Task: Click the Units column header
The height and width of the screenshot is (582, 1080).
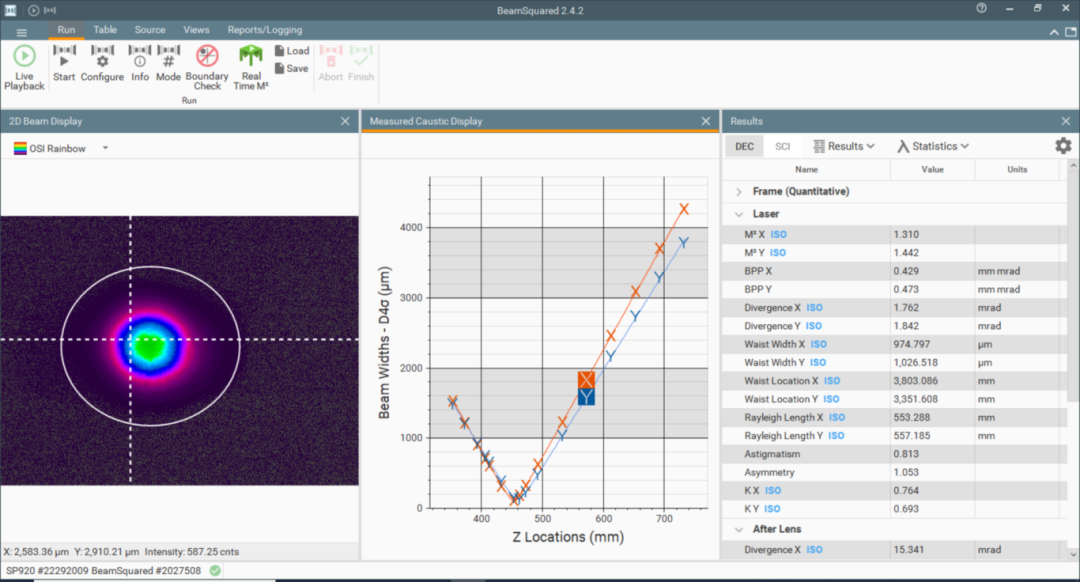Action: (1017, 169)
